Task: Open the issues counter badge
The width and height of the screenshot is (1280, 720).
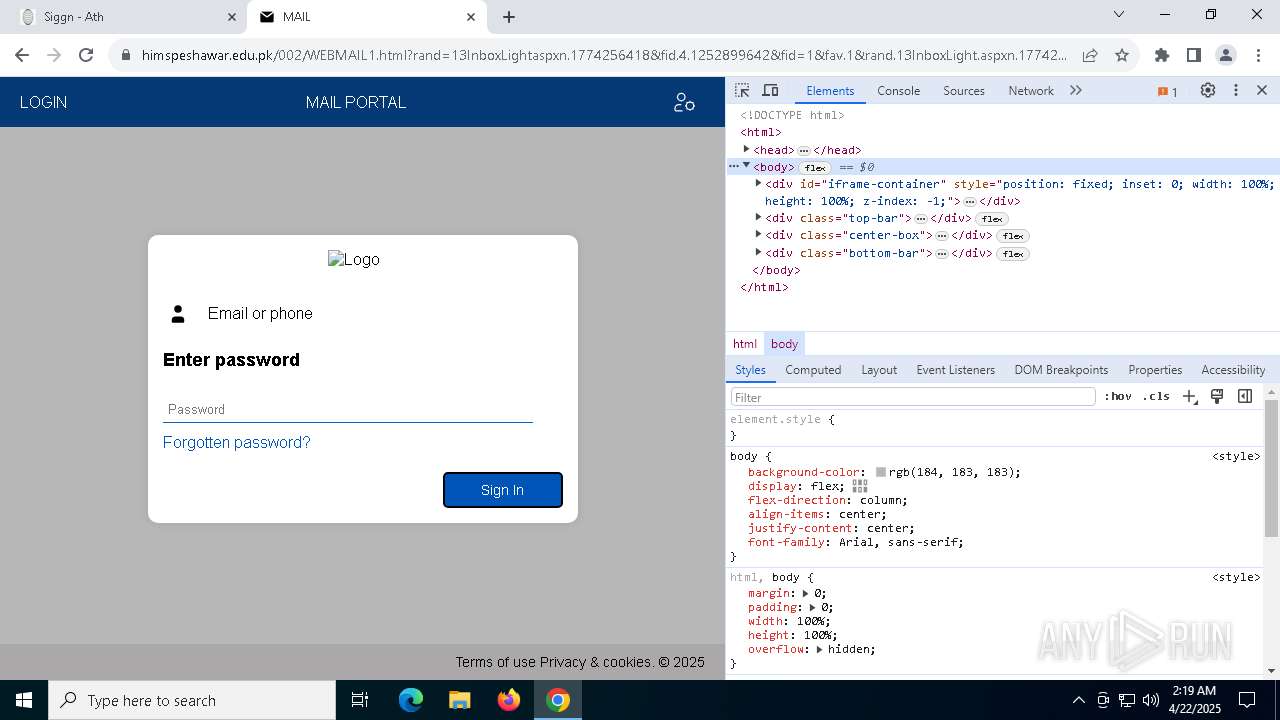Action: pos(1167,91)
